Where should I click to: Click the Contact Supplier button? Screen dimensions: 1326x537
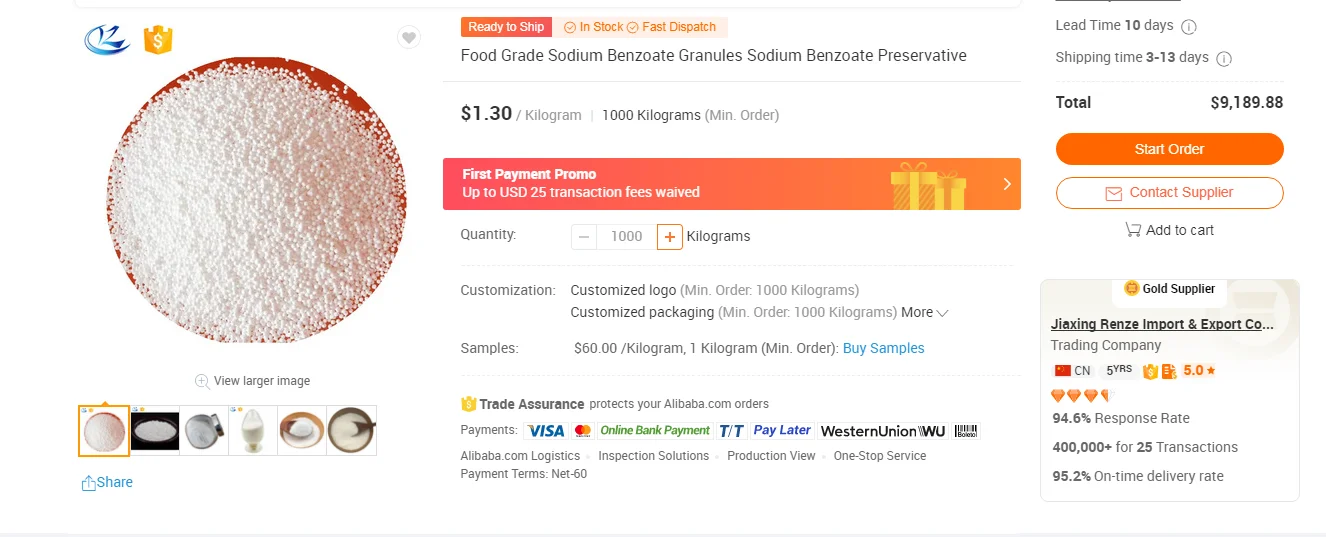tap(1169, 193)
